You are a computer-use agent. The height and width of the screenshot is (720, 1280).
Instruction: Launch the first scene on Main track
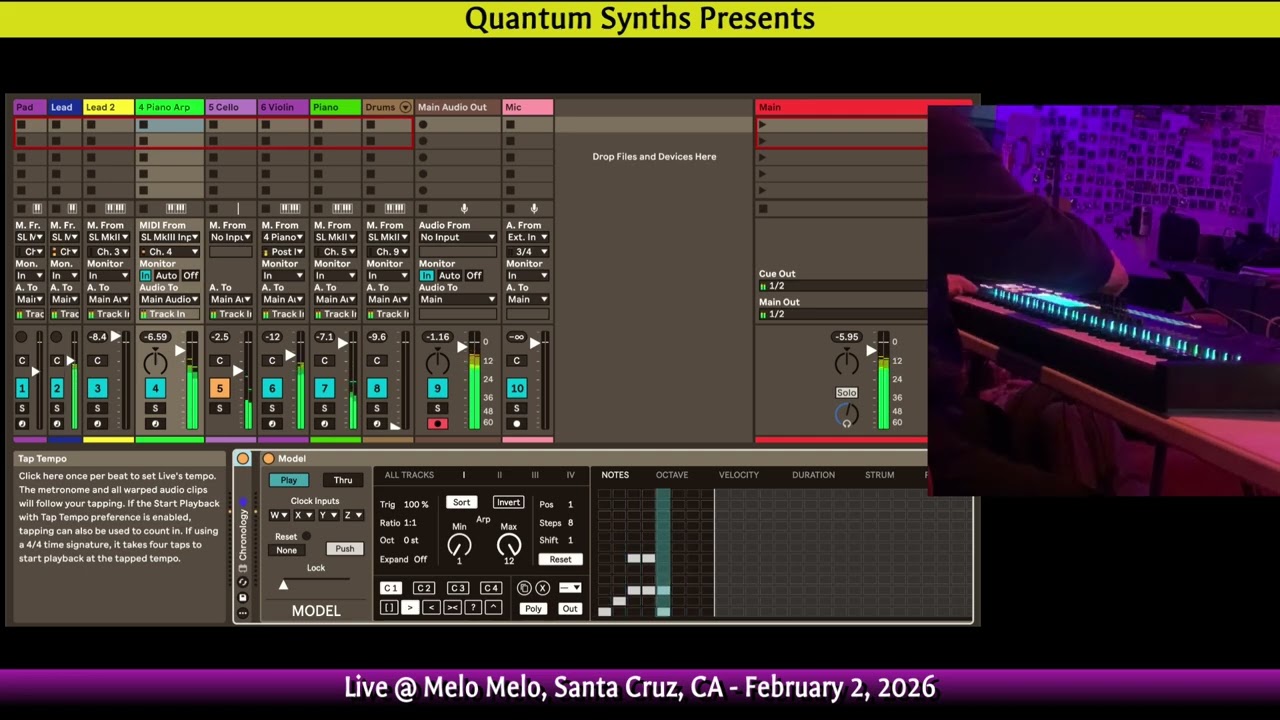[762, 125]
